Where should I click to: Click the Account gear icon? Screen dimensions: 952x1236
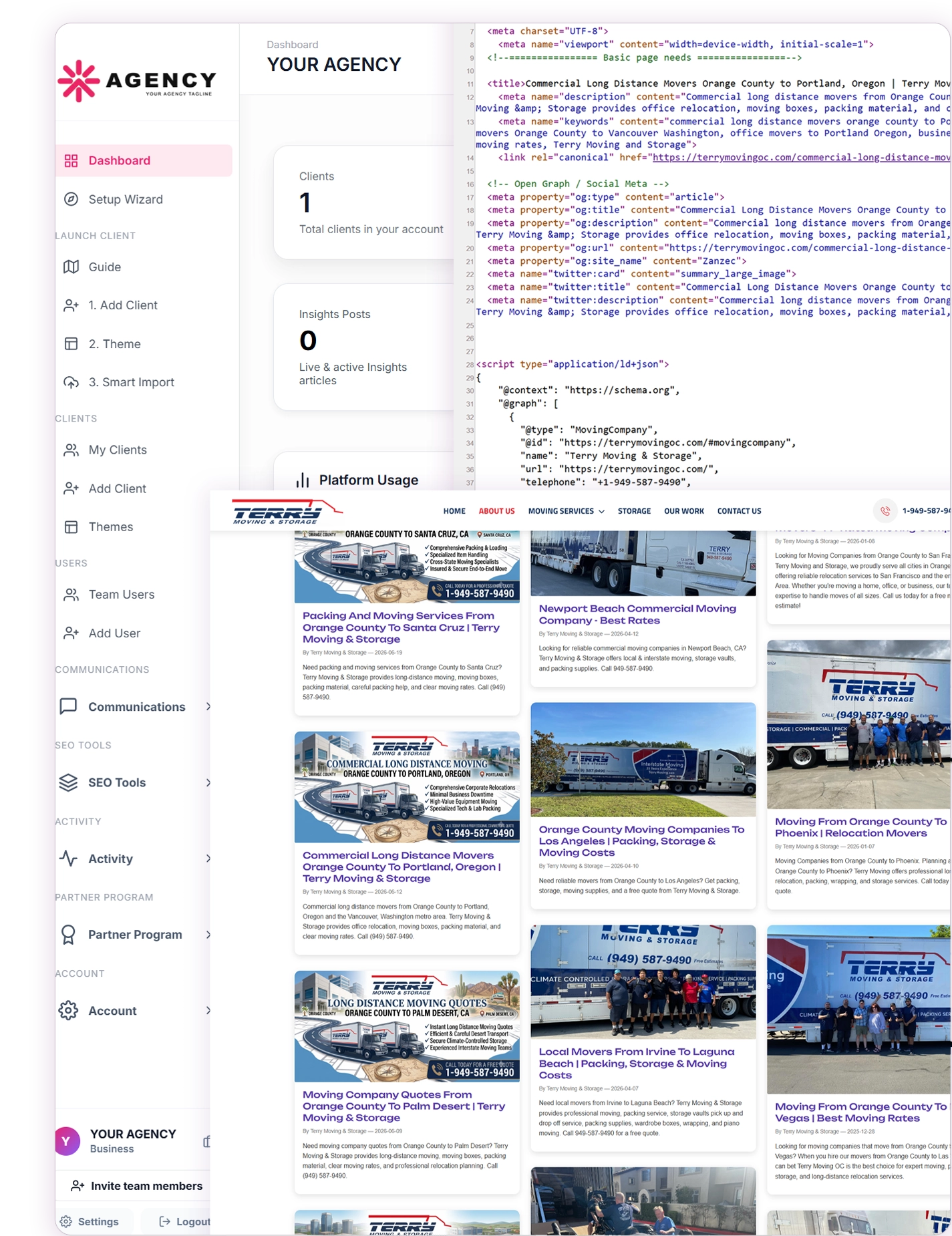pyautogui.click(x=68, y=1011)
